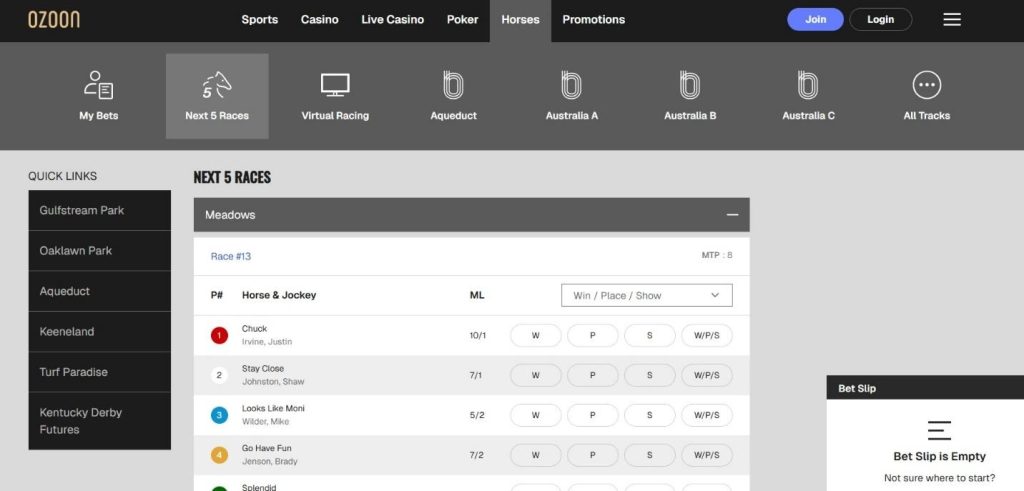1024x491 pixels.
Task: Switch to the Casino tab
Action: 319,20
